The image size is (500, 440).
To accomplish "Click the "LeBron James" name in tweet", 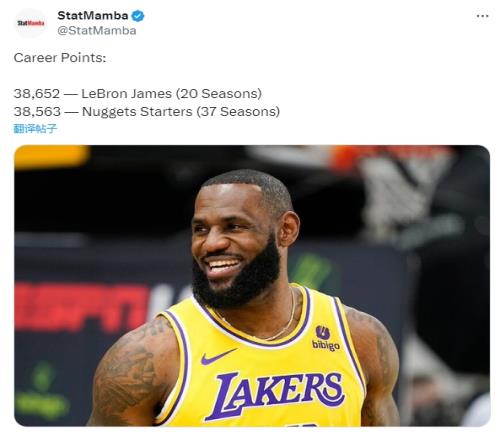I will [126, 94].
